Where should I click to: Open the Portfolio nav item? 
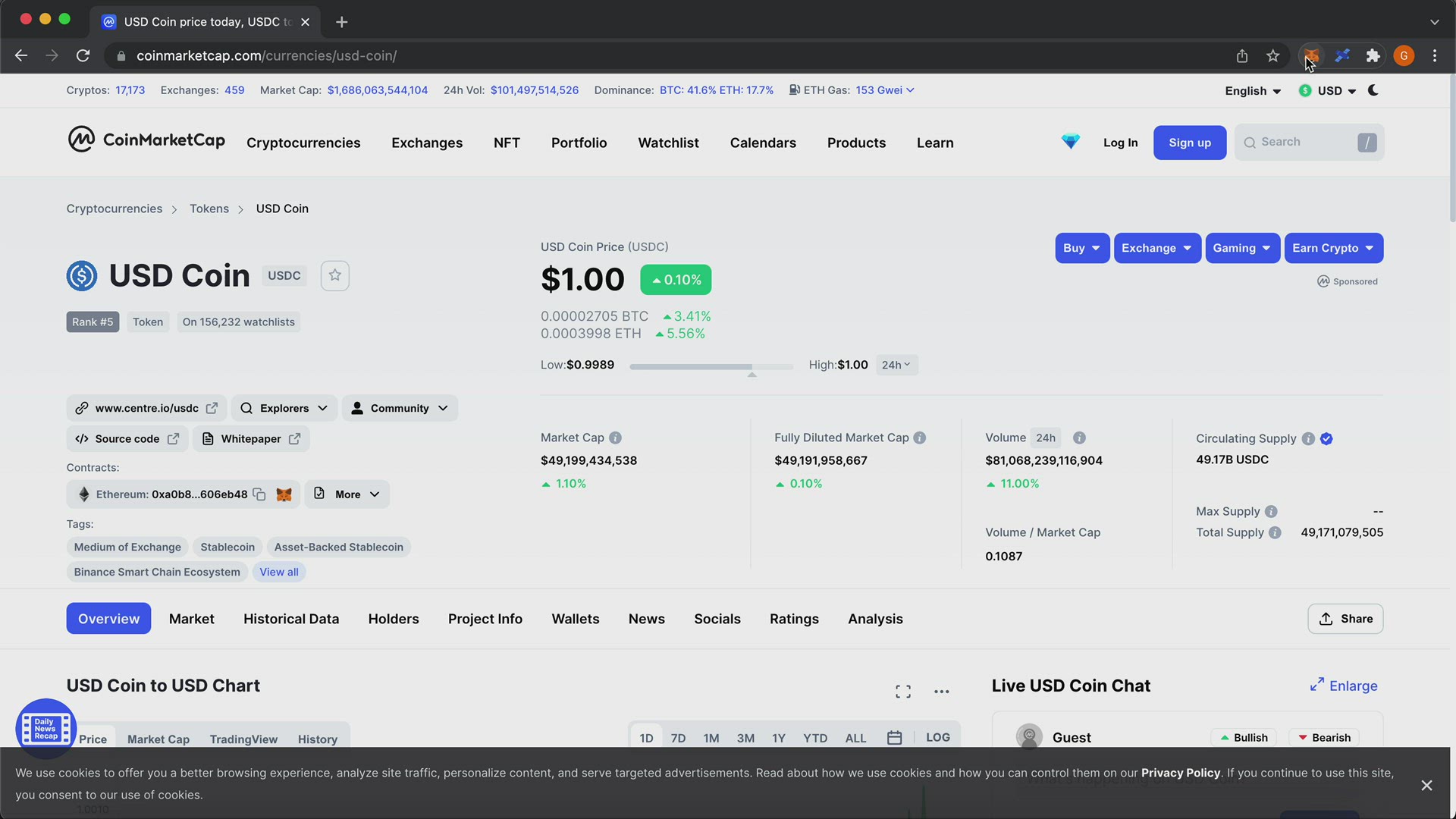(x=579, y=143)
